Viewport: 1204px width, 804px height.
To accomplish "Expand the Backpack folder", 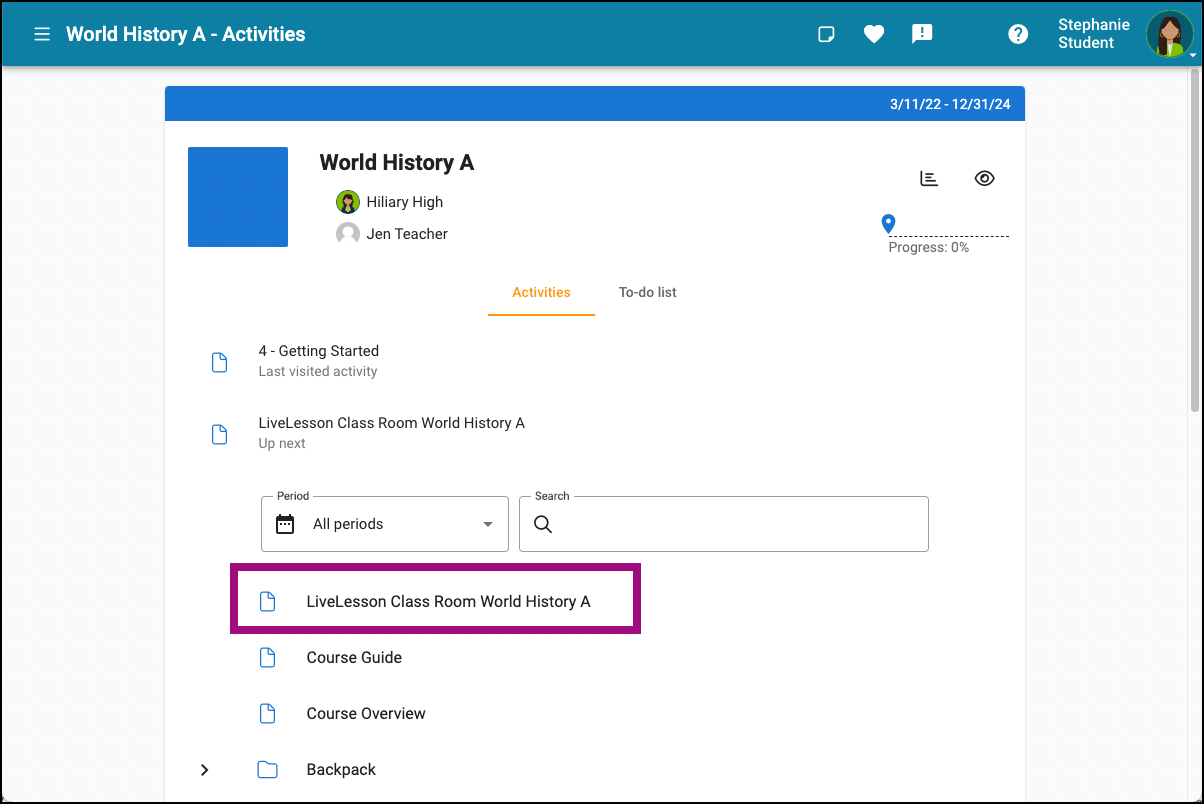I will pos(204,769).
